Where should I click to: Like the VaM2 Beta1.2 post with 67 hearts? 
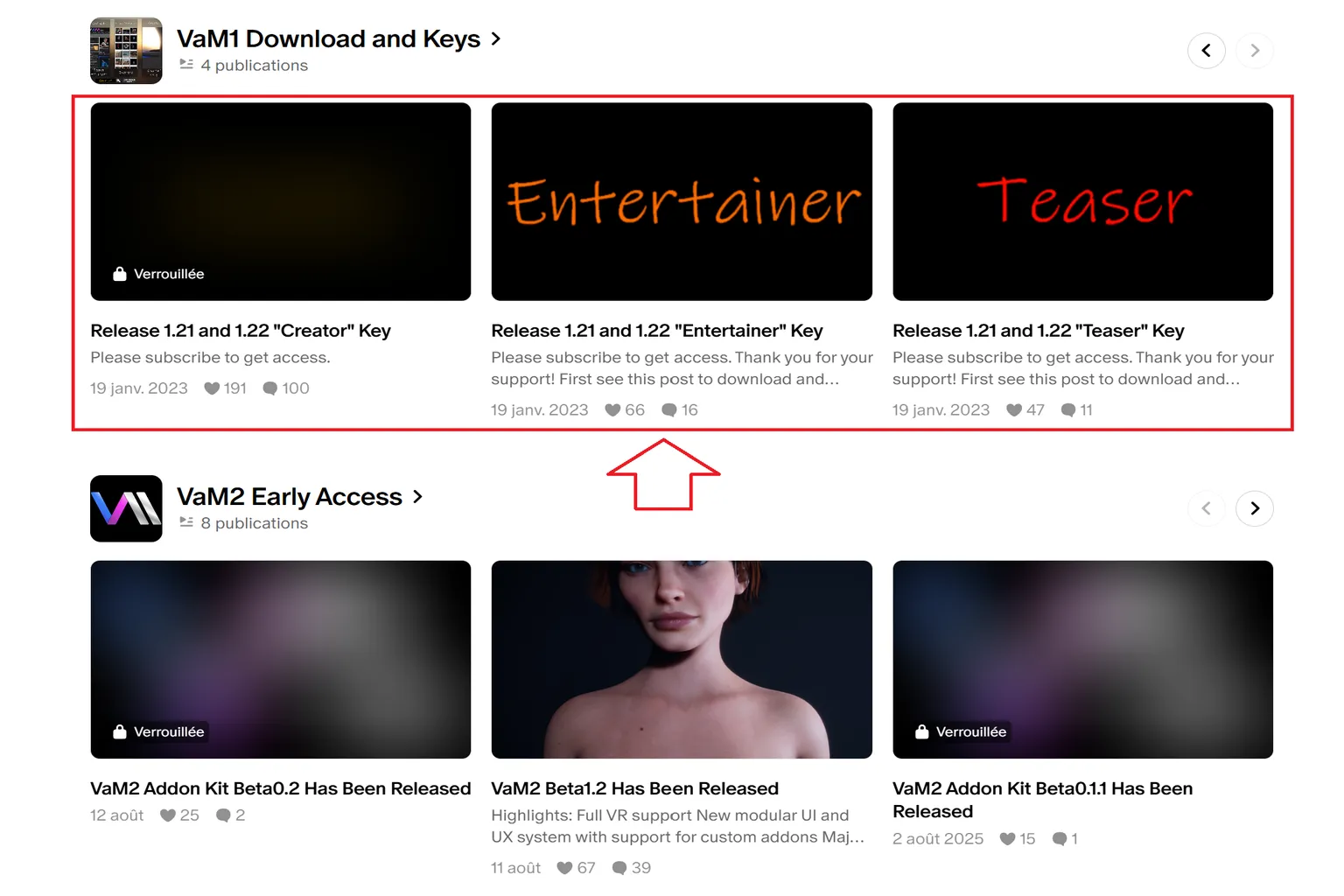tap(564, 868)
